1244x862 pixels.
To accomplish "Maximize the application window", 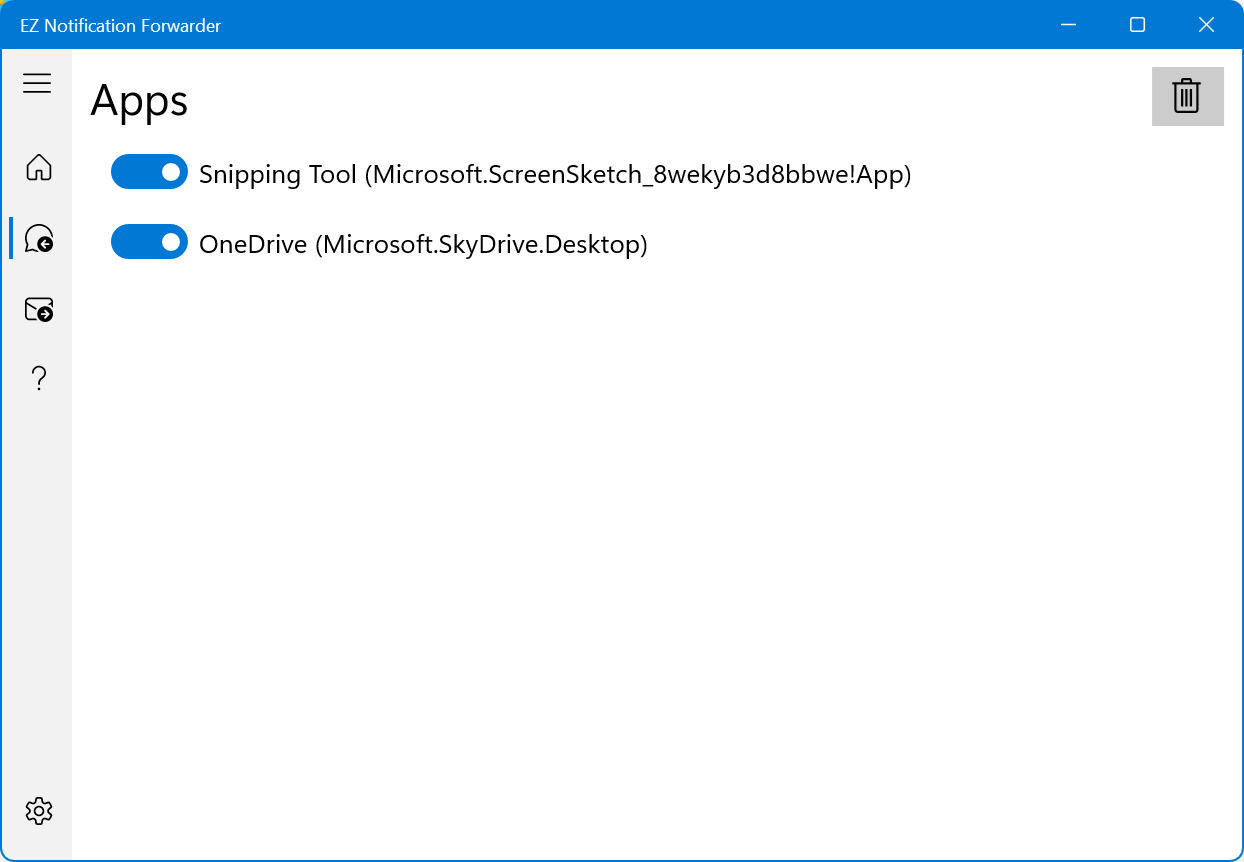I will 1137,25.
